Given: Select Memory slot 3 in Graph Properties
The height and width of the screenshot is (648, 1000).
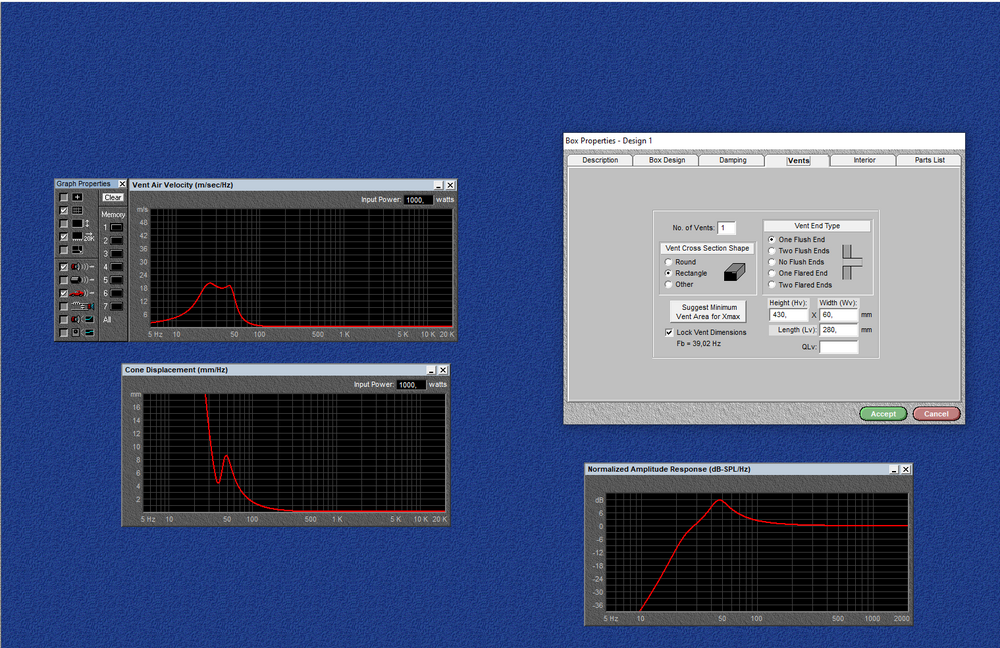Looking at the screenshot, I should pos(116,254).
